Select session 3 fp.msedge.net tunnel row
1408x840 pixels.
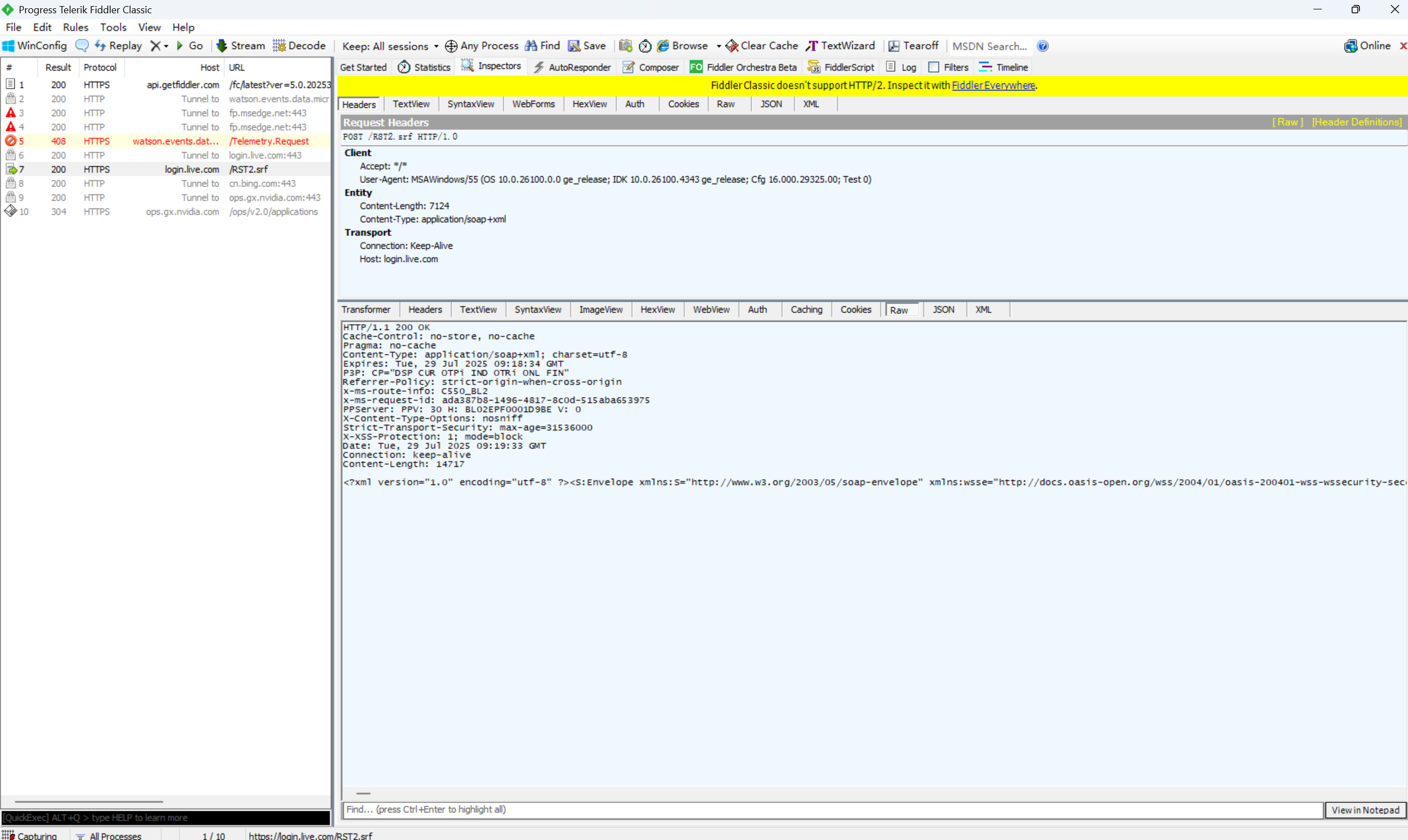[x=166, y=113]
